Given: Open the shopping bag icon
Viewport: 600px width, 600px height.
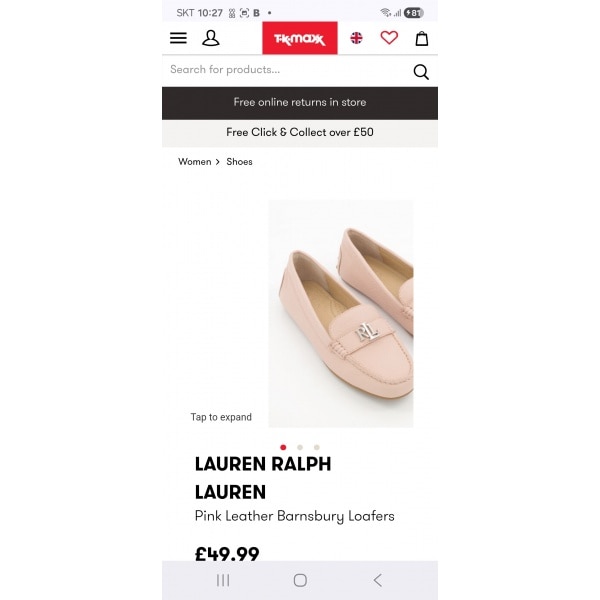Looking at the screenshot, I should click(422, 38).
